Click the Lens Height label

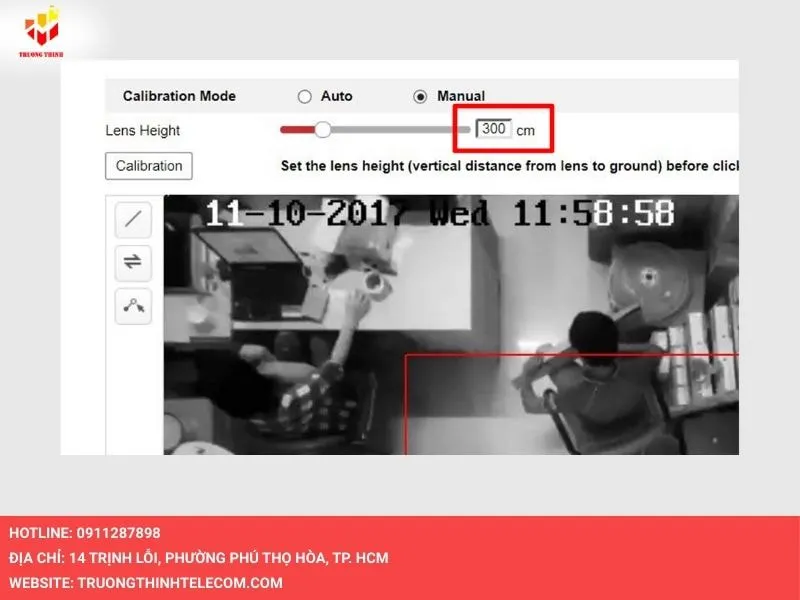143,130
